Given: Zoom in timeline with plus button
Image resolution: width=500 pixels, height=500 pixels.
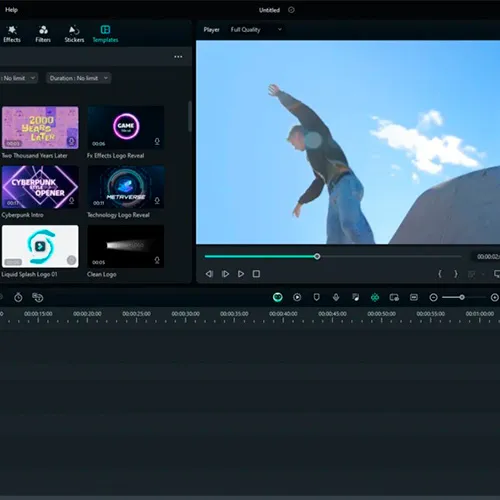Looking at the screenshot, I should click(495, 297).
